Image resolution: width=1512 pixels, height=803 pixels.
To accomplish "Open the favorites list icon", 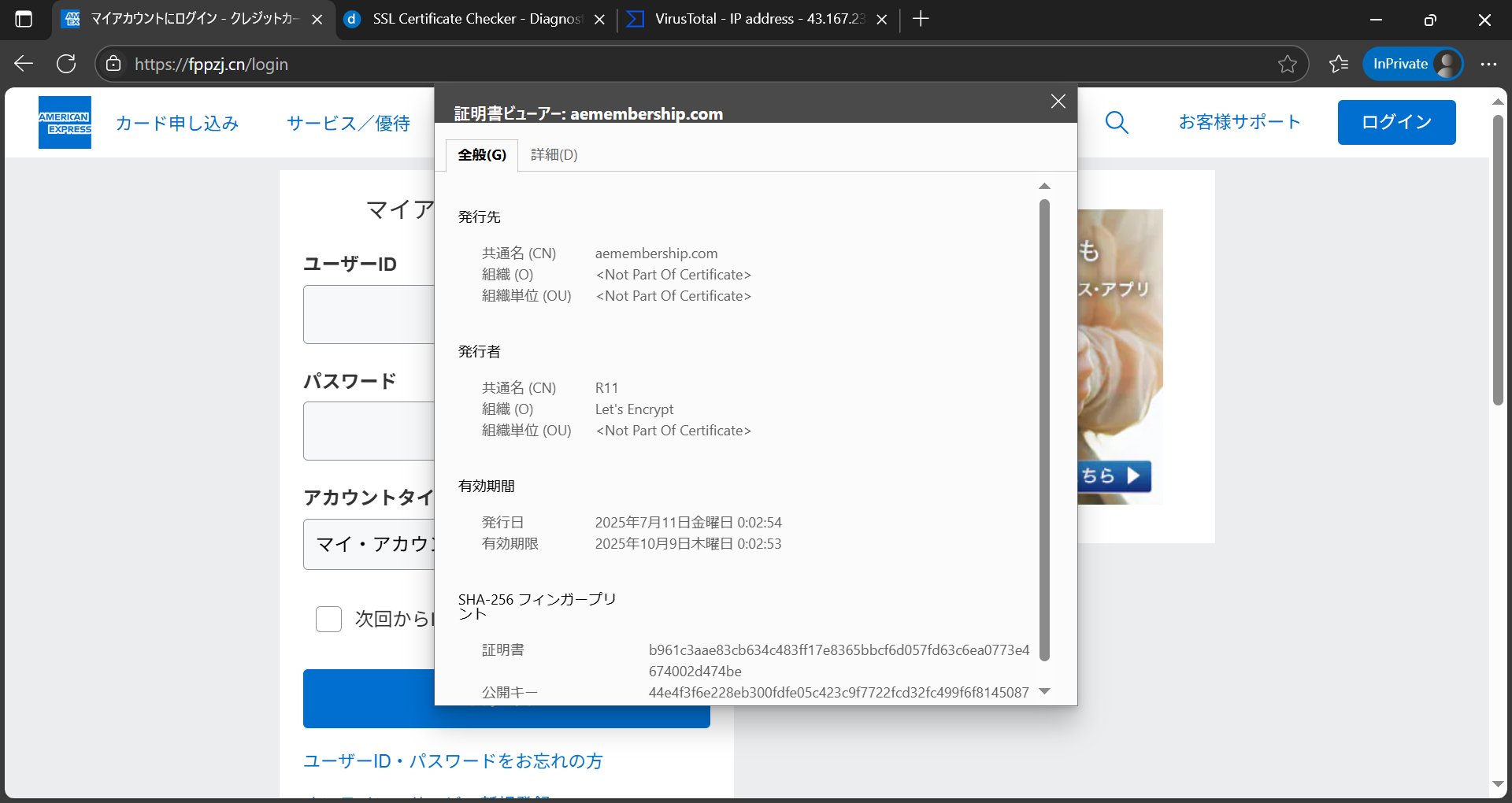I will (1338, 64).
